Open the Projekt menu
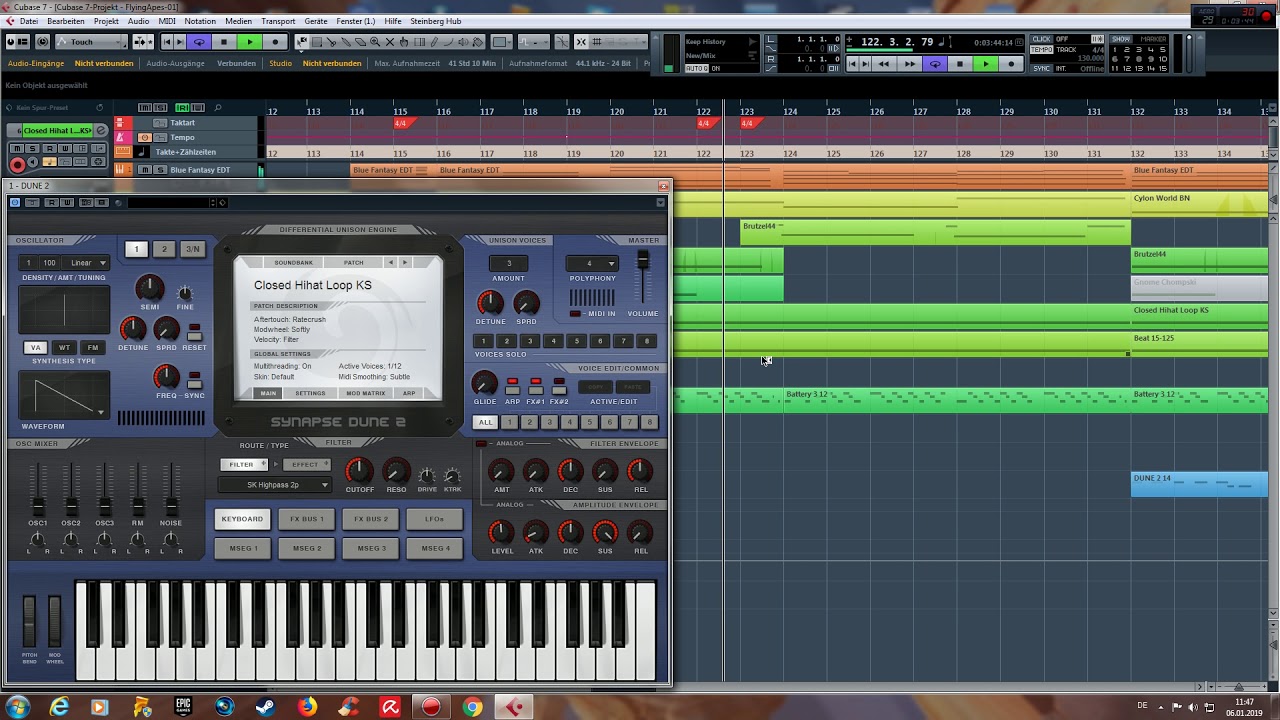The height and width of the screenshot is (720, 1280). (x=106, y=21)
